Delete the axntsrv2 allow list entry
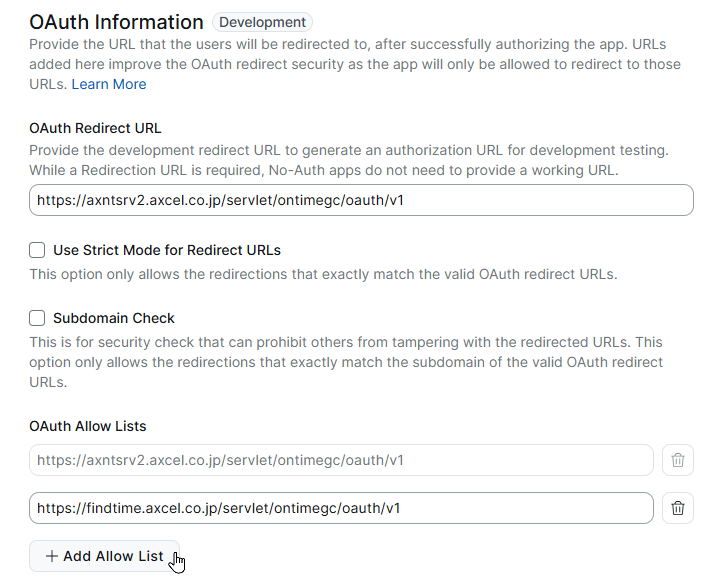The image size is (711, 587). point(677,460)
